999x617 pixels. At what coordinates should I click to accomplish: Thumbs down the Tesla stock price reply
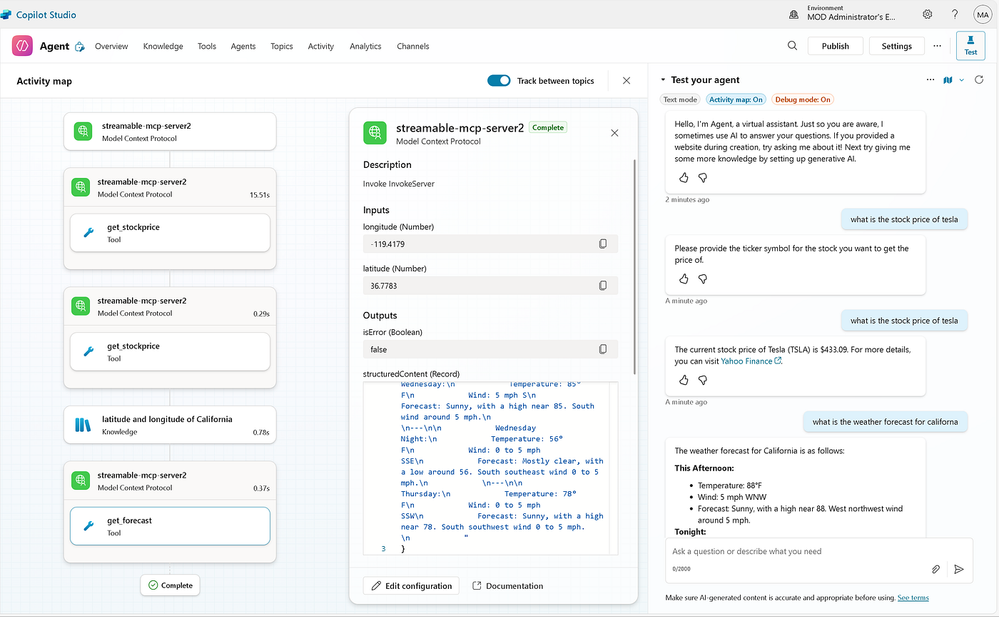click(x=703, y=380)
